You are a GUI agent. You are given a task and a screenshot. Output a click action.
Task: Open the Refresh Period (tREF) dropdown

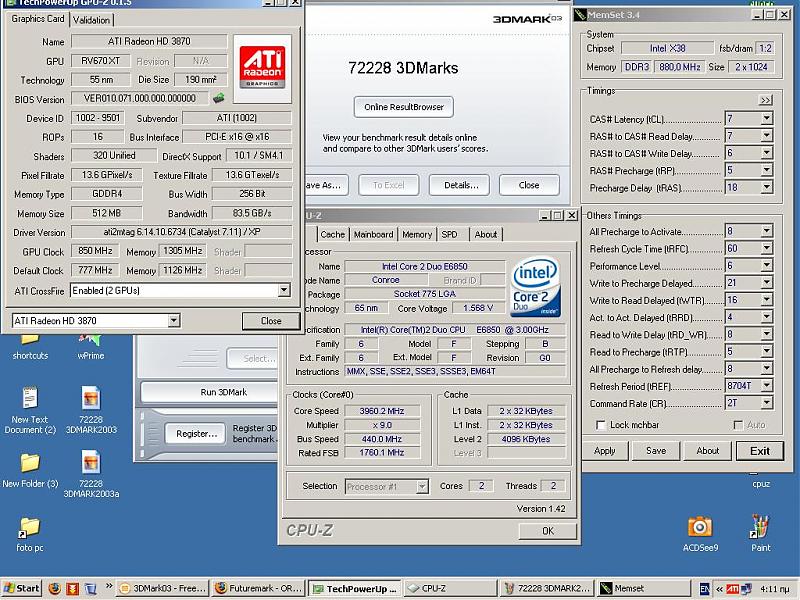point(766,386)
